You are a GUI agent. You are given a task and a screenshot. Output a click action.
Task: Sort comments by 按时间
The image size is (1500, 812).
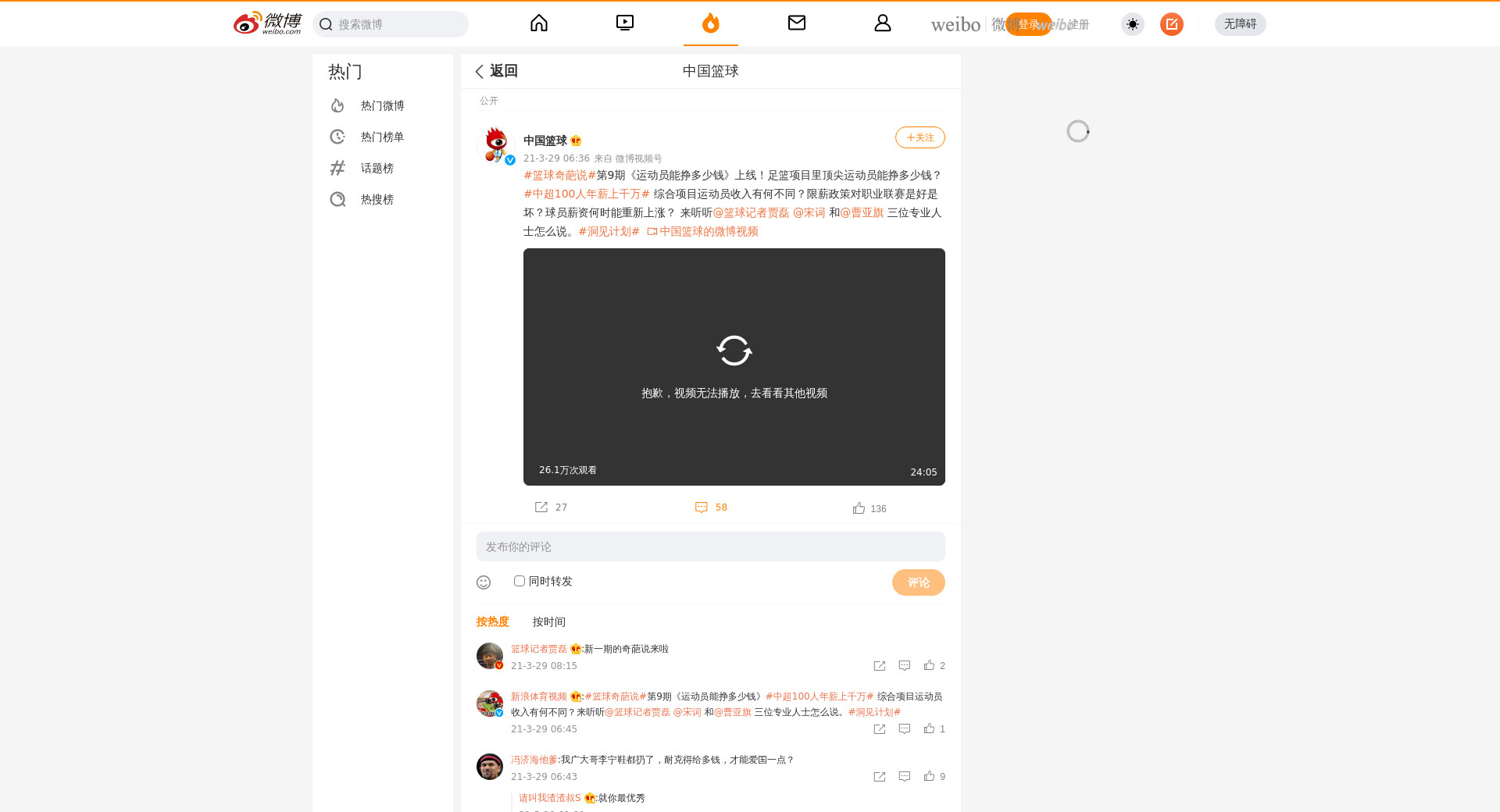[548, 622]
